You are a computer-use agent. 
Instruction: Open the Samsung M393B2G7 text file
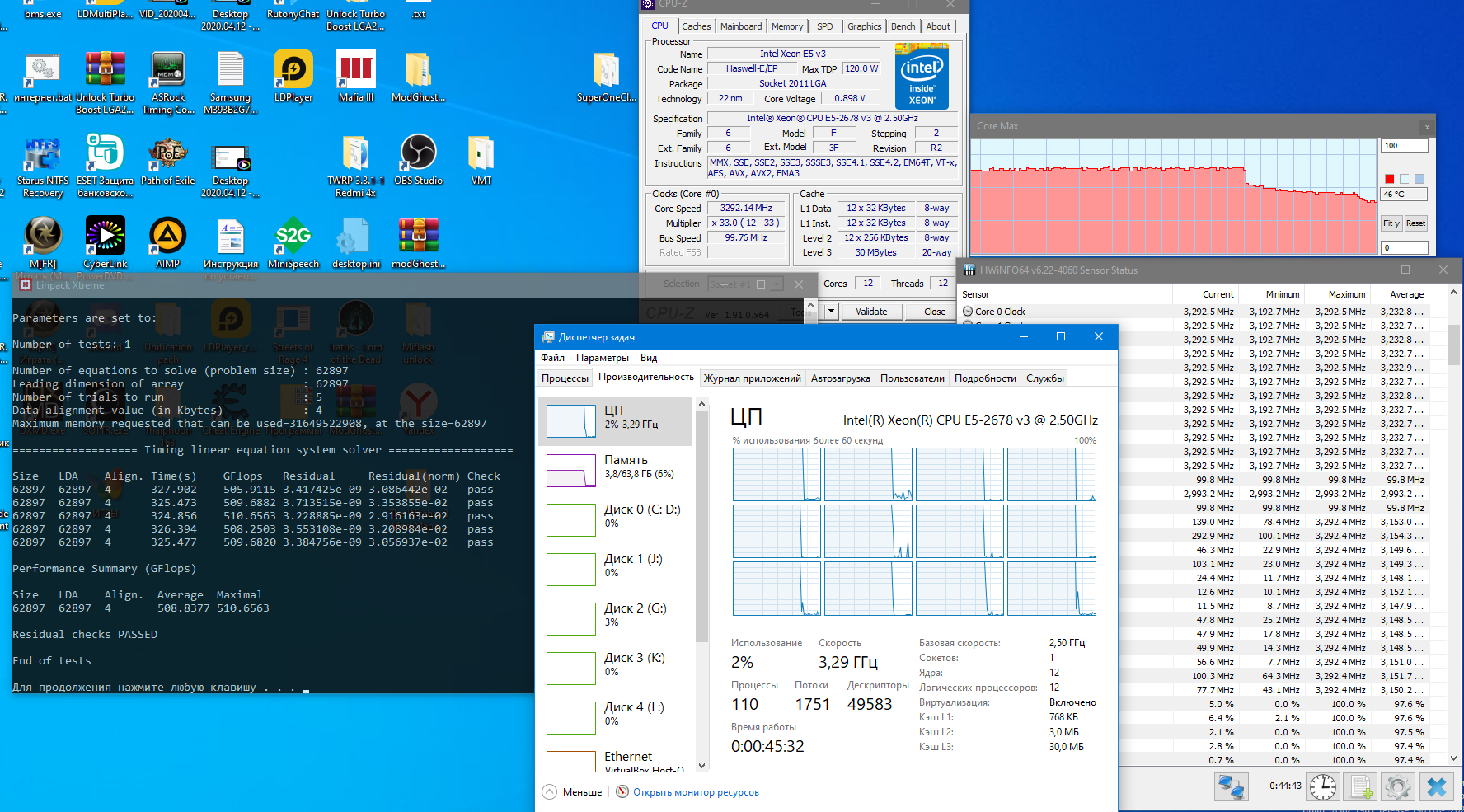(x=231, y=82)
